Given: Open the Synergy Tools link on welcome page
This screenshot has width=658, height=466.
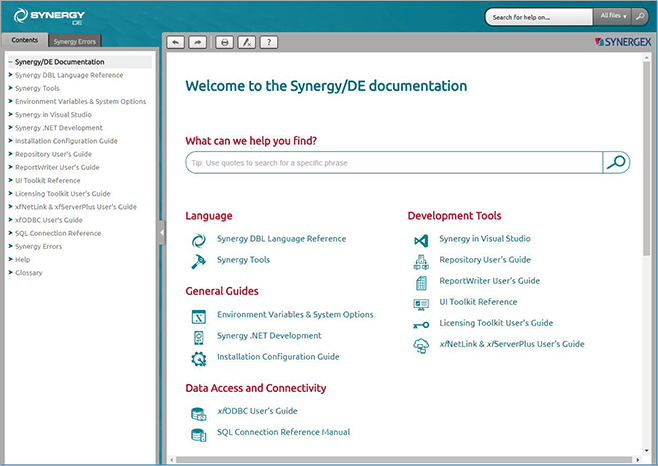Looking at the screenshot, I should point(243,259).
